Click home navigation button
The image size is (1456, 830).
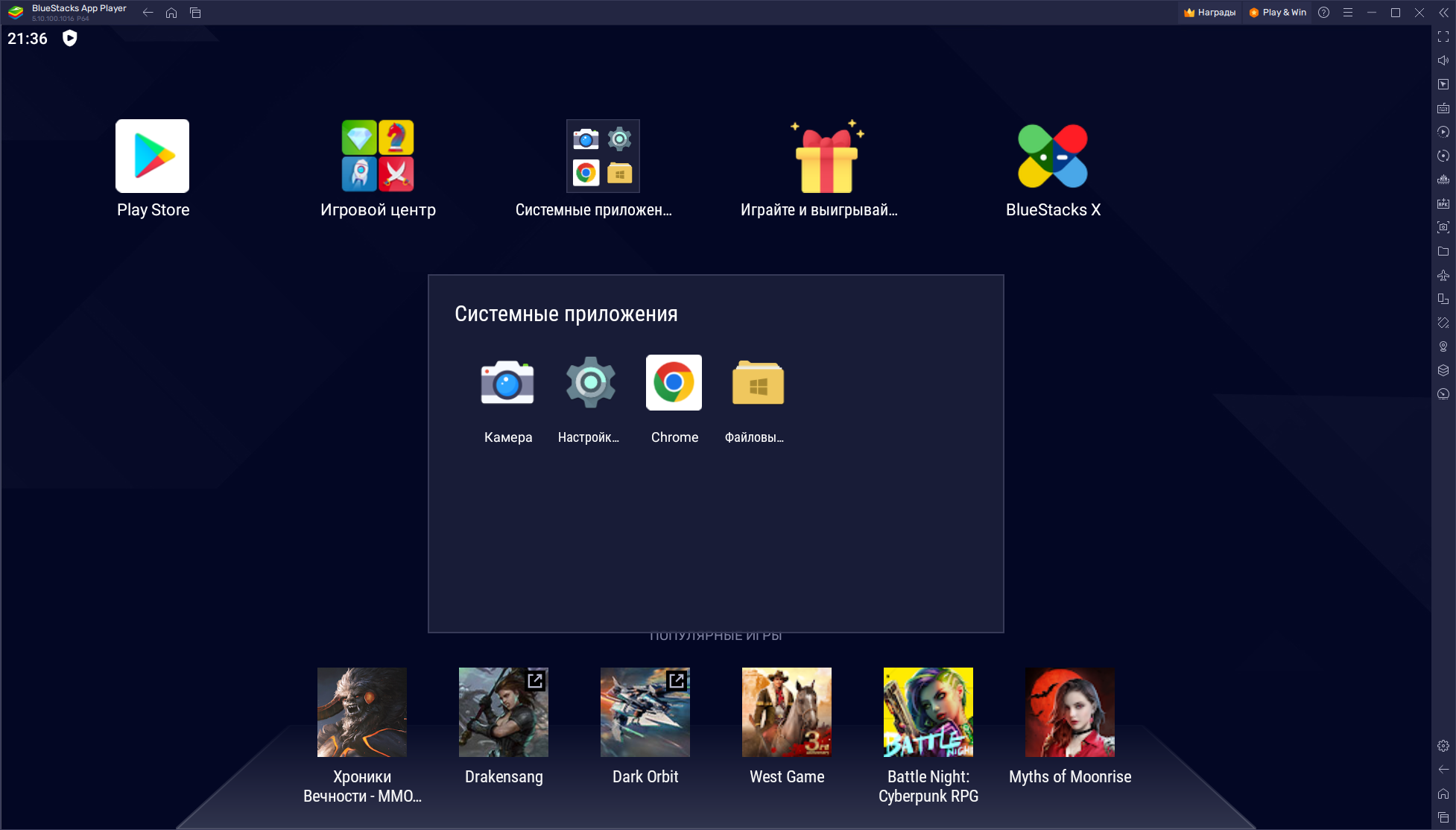click(172, 12)
